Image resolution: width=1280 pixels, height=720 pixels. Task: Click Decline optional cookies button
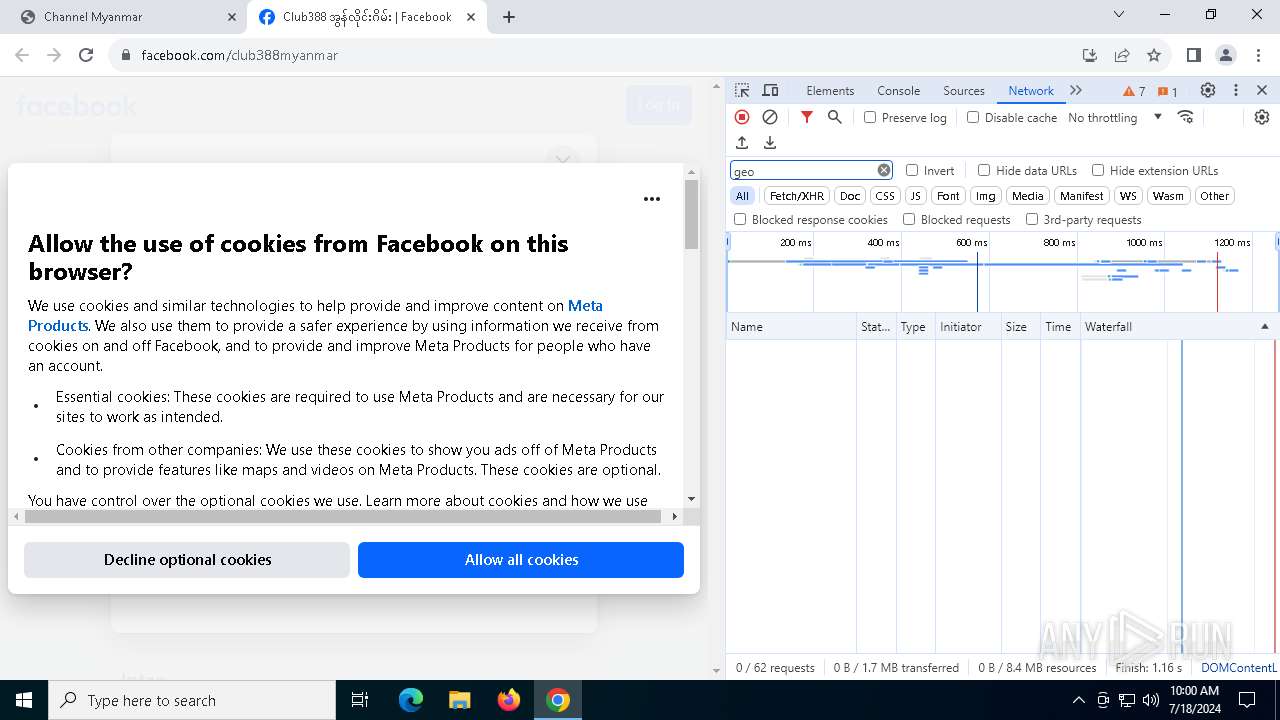(x=187, y=560)
